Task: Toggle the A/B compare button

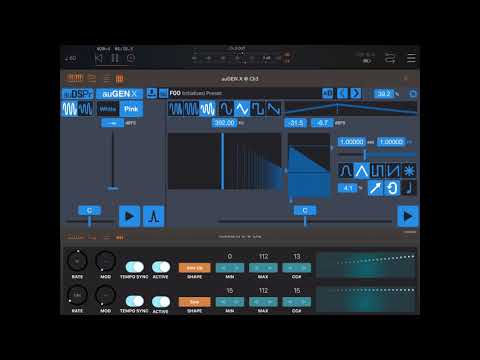Action: pos(327,93)
